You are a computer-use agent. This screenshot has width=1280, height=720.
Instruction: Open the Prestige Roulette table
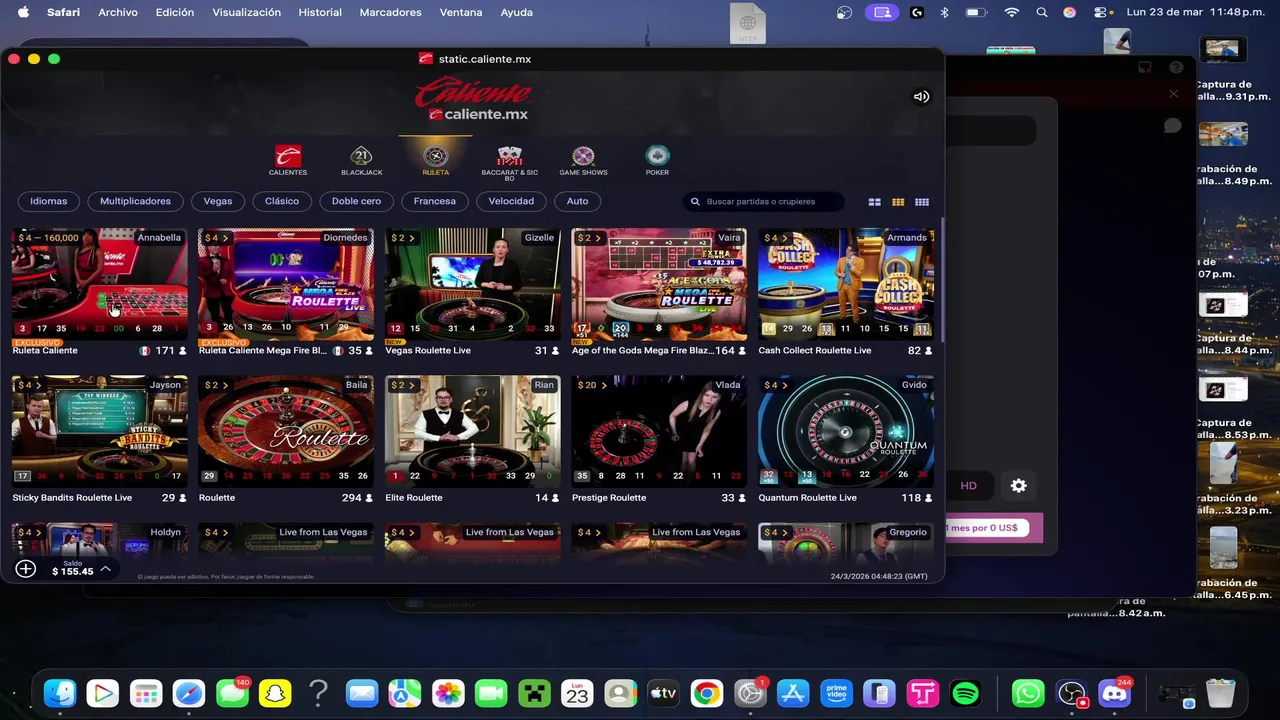tap(659, 430)
